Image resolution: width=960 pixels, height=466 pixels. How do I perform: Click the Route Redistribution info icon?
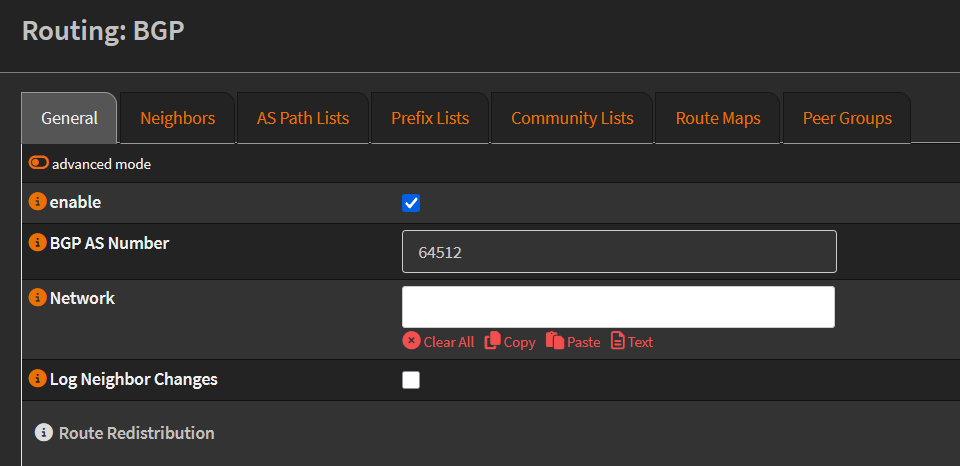coord(43,433)
